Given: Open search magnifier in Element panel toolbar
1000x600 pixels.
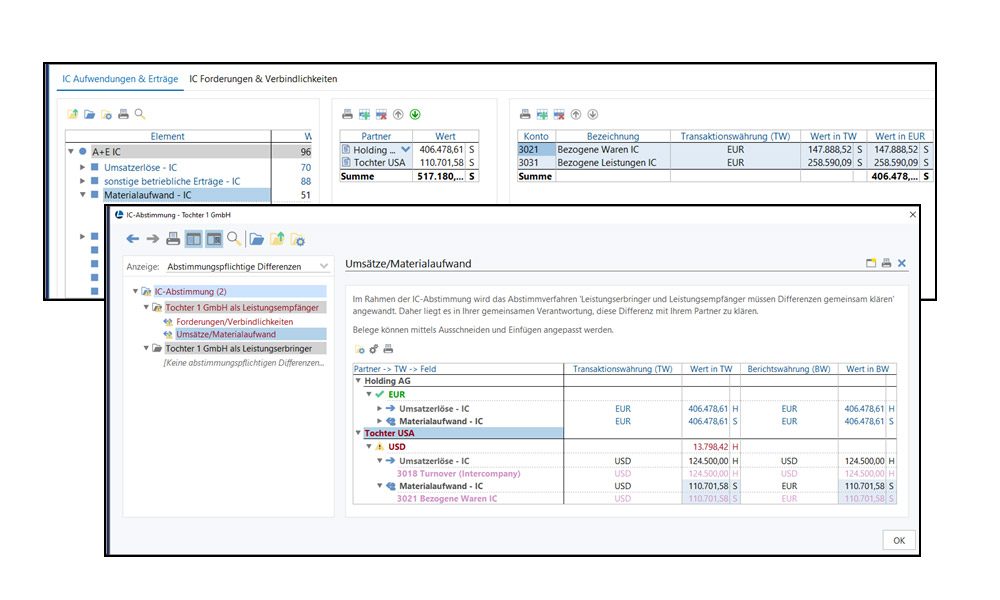Looking at the screenshot, I should pos(140,114).
